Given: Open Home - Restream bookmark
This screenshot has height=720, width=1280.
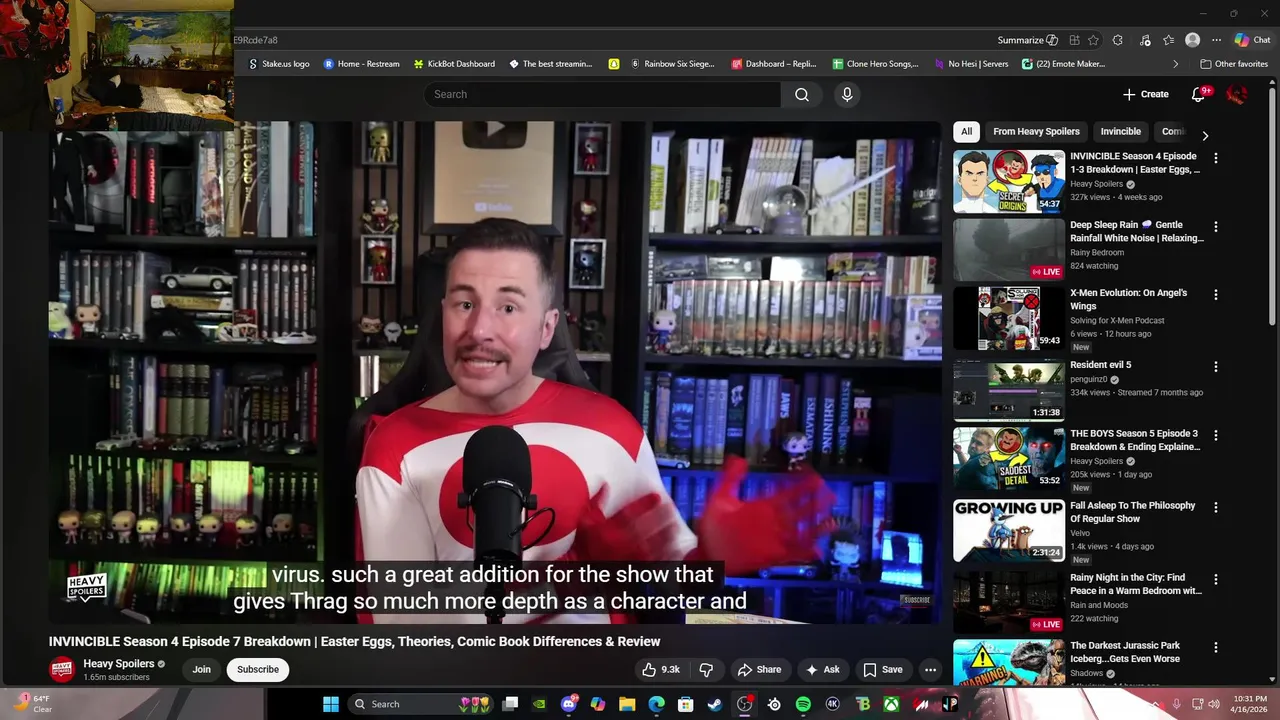Looking at the screenshot, I should (361, 64).
